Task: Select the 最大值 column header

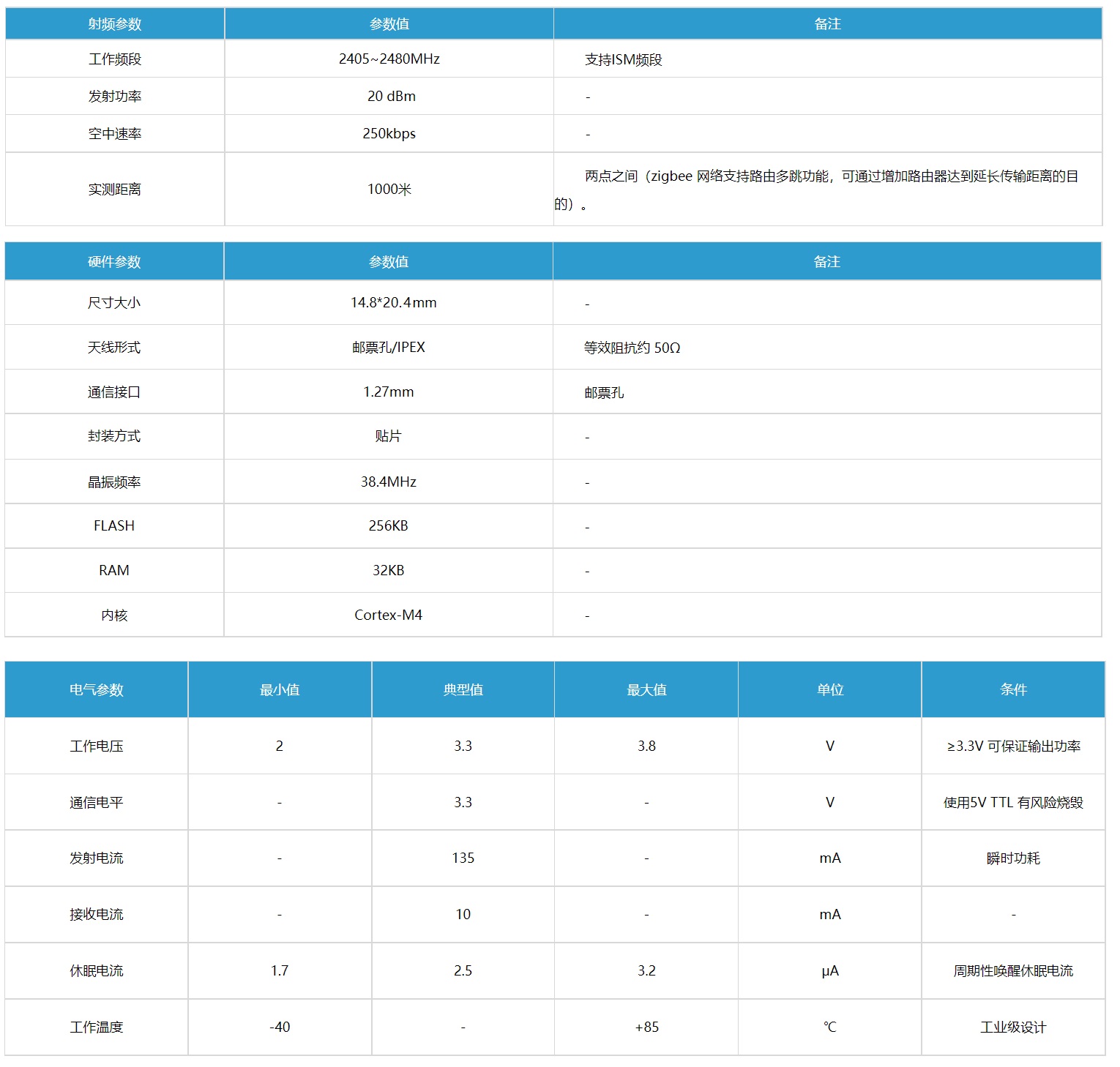Action: coord(646,690)
